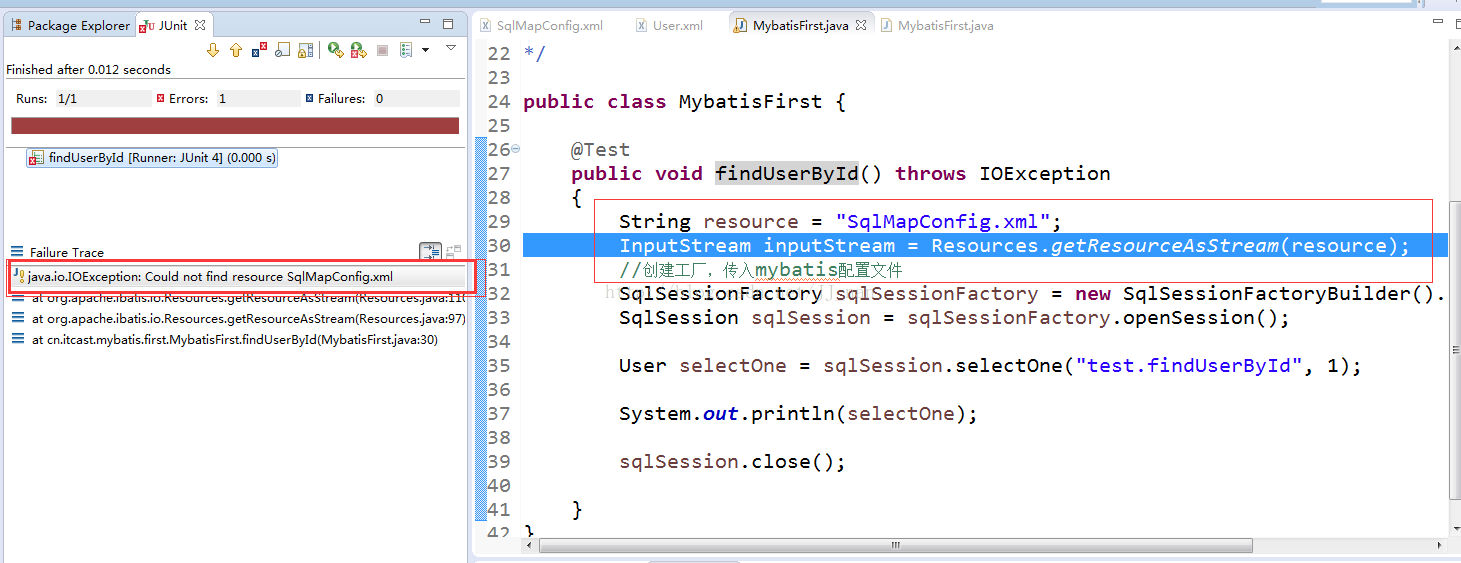Open the JUnit View Menu triangle
The image size is (1461, 563).
(450, 47)
